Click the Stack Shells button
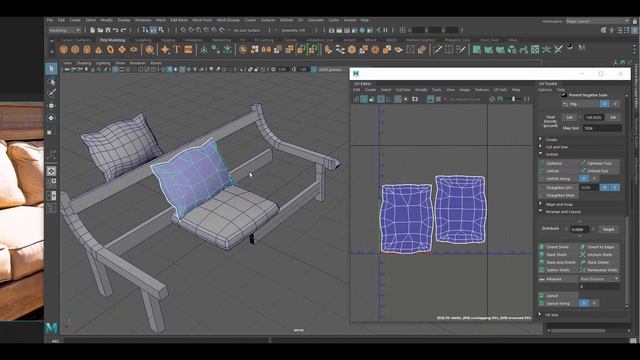 point(558,255)
